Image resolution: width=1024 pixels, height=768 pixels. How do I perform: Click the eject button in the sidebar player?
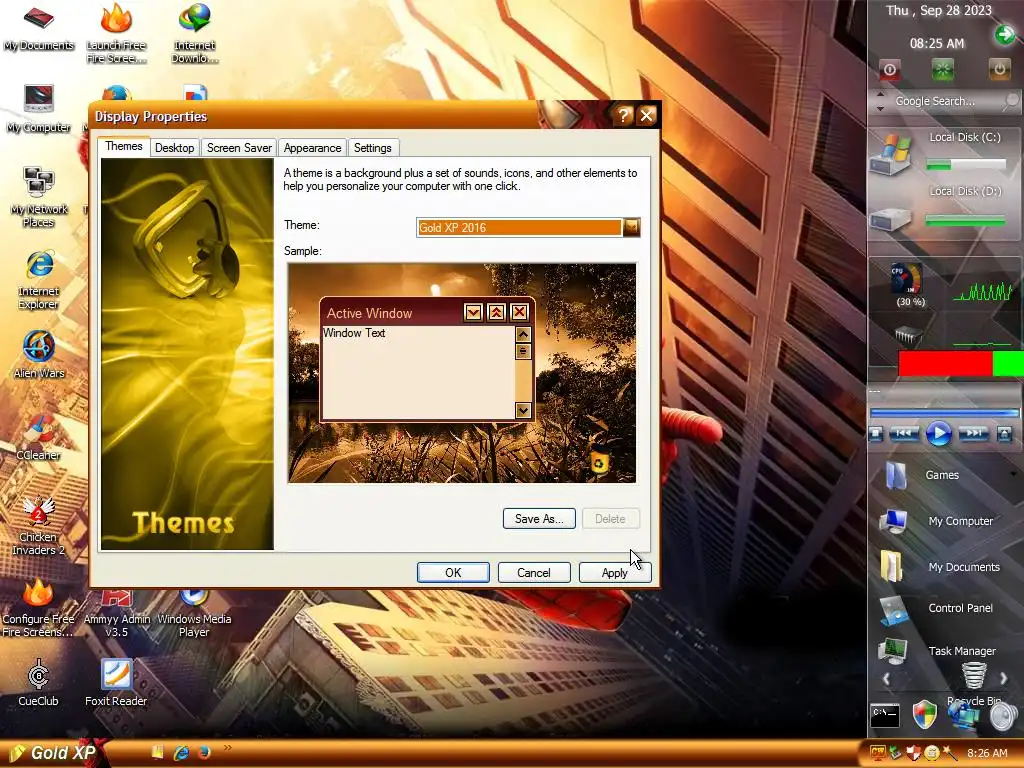pyautogui.click(x=1004, y=434)
